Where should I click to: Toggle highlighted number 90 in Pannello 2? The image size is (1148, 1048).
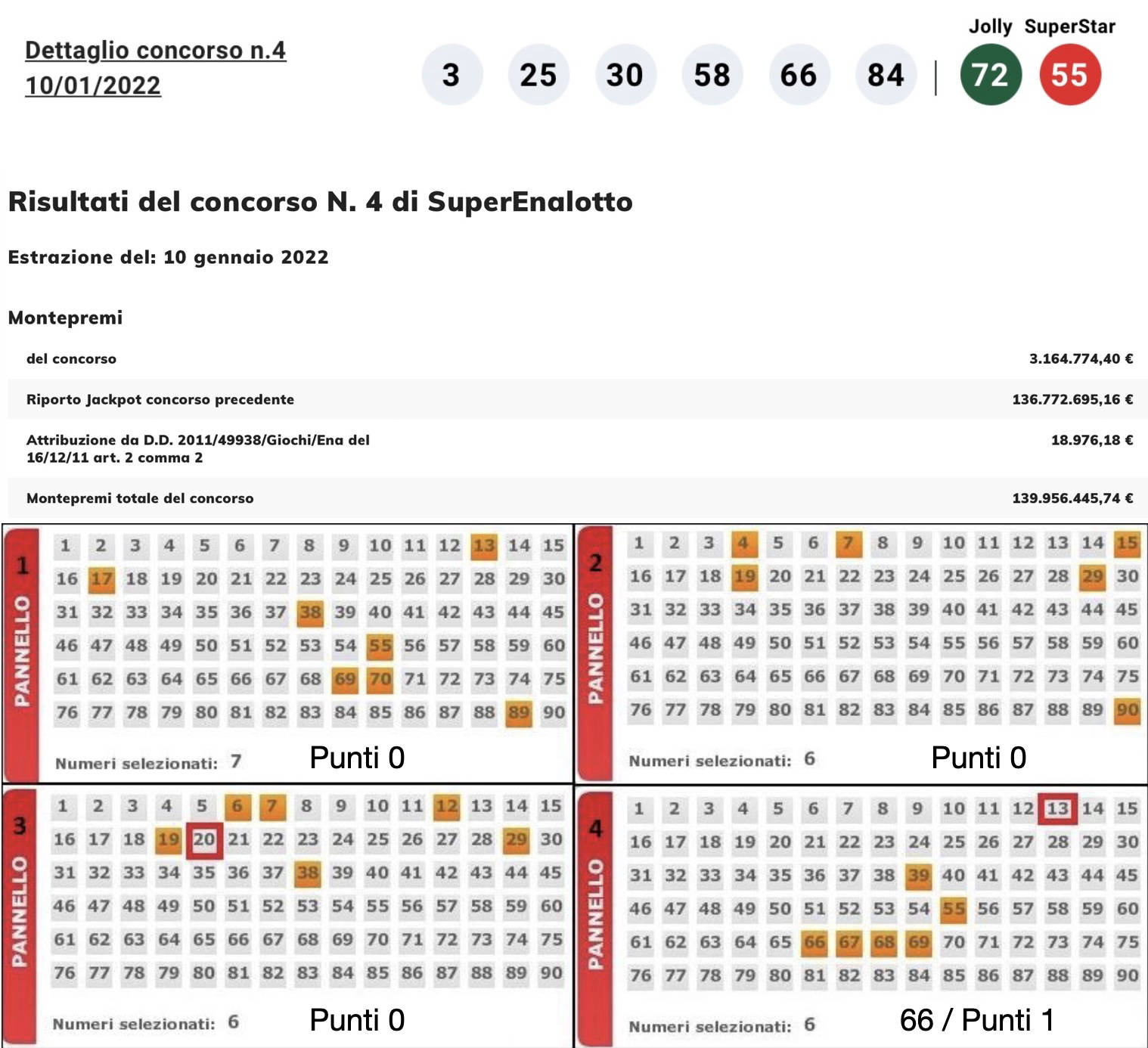click(x=1127, y=710)
